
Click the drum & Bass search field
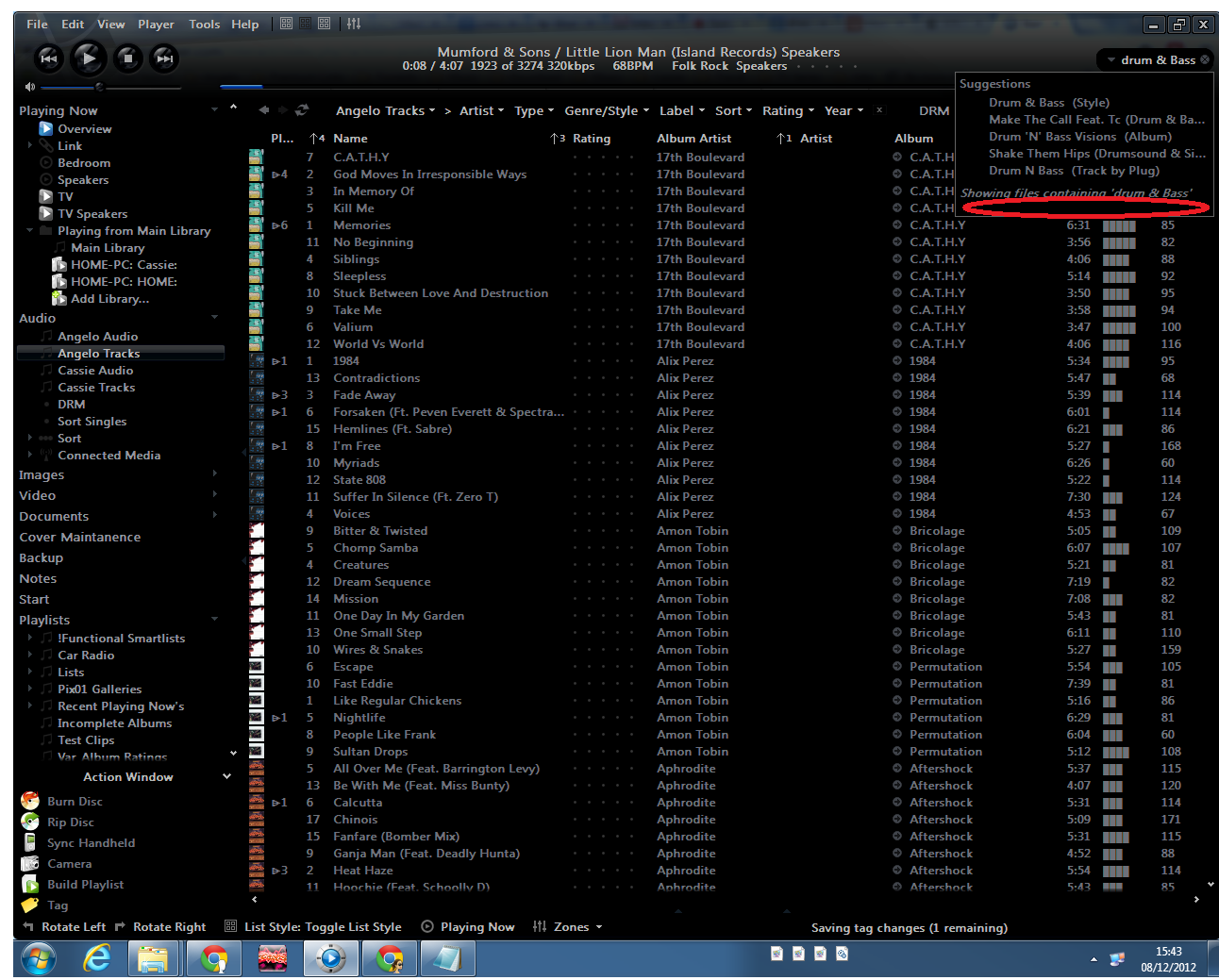point(1156,59)
